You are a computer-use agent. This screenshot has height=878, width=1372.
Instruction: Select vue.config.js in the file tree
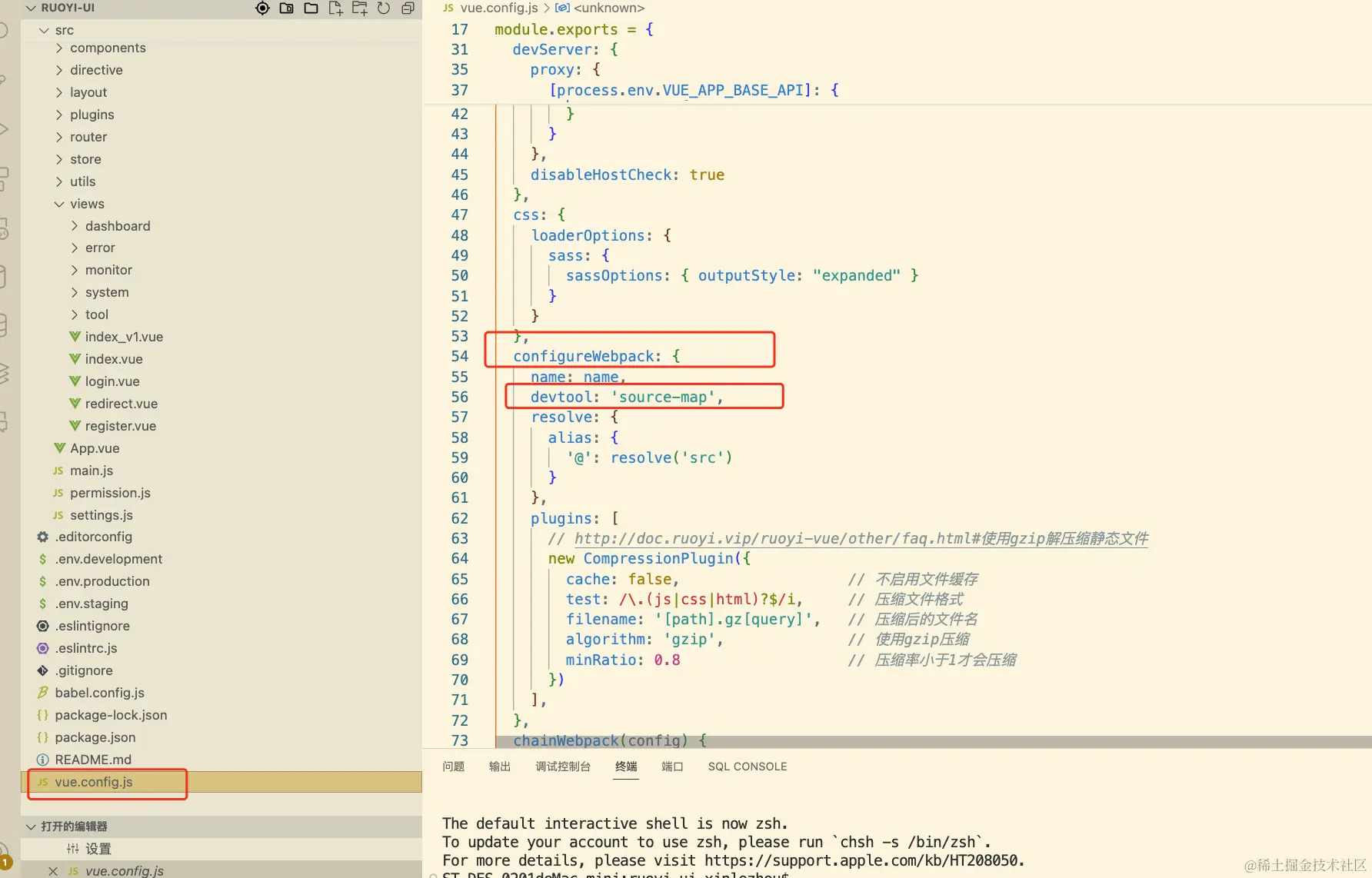tap(94, 782)
